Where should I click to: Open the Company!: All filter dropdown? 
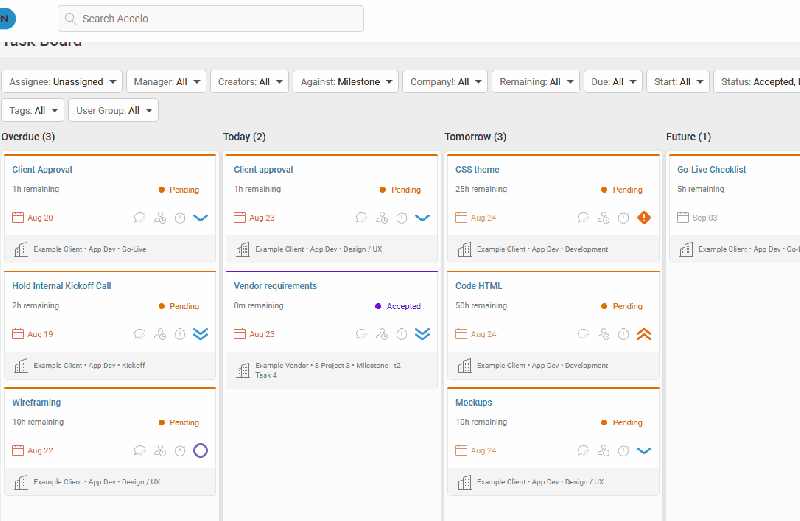click(445, 82)
